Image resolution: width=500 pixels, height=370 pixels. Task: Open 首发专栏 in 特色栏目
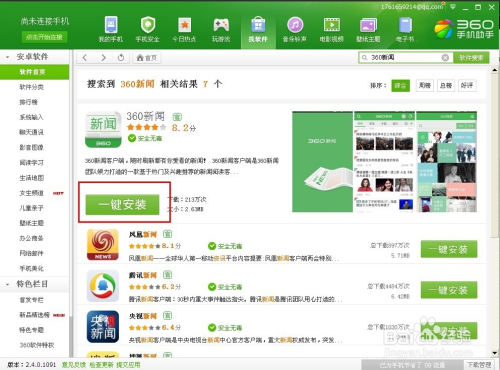coord(32,300)
